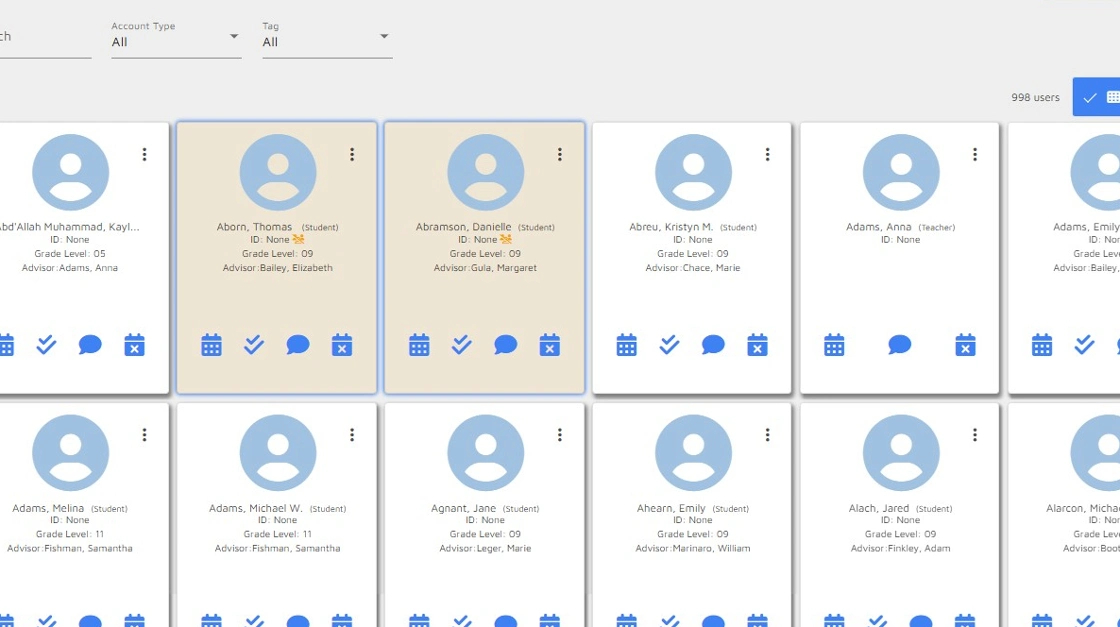This screenshot has width=1120, height=627.
Task: Open options menu for Abd'Allah Muhammad card
Action: pos(144,154)
